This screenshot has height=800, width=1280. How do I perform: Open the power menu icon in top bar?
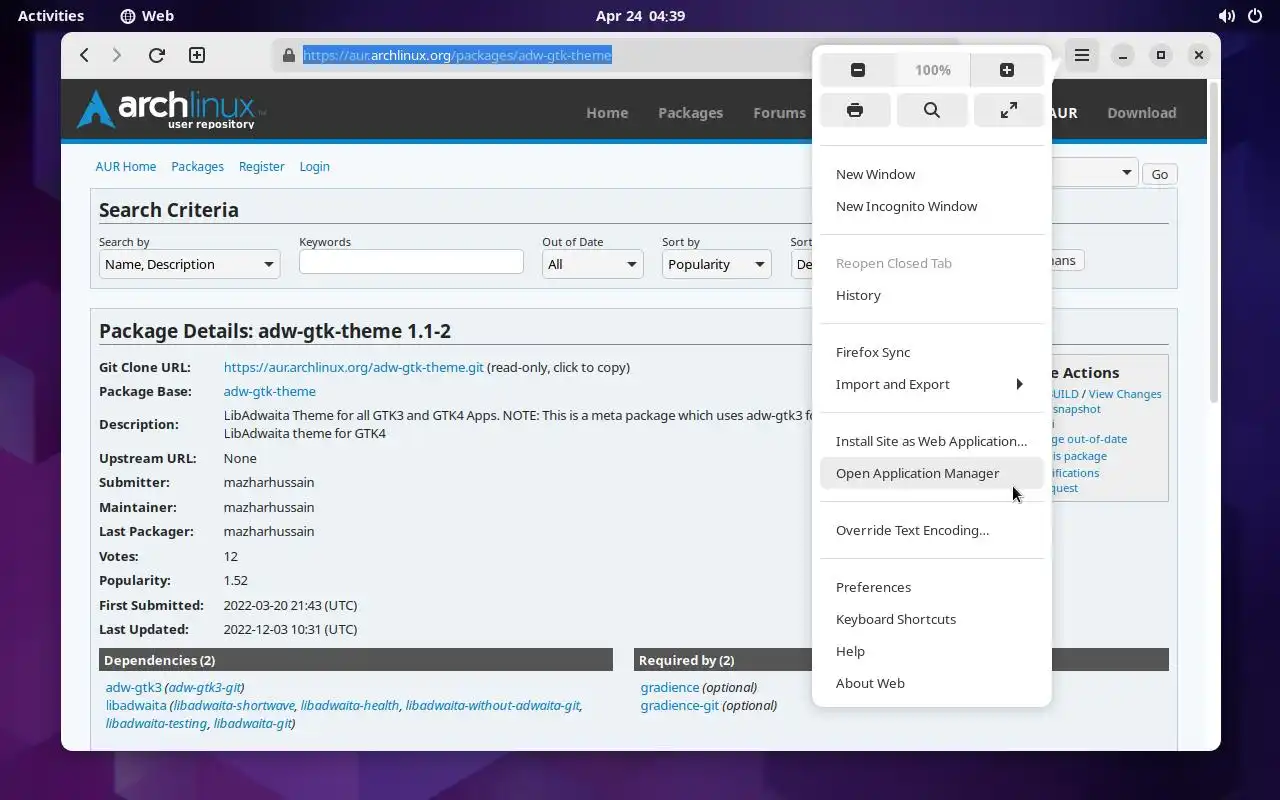click(1255, 16)
